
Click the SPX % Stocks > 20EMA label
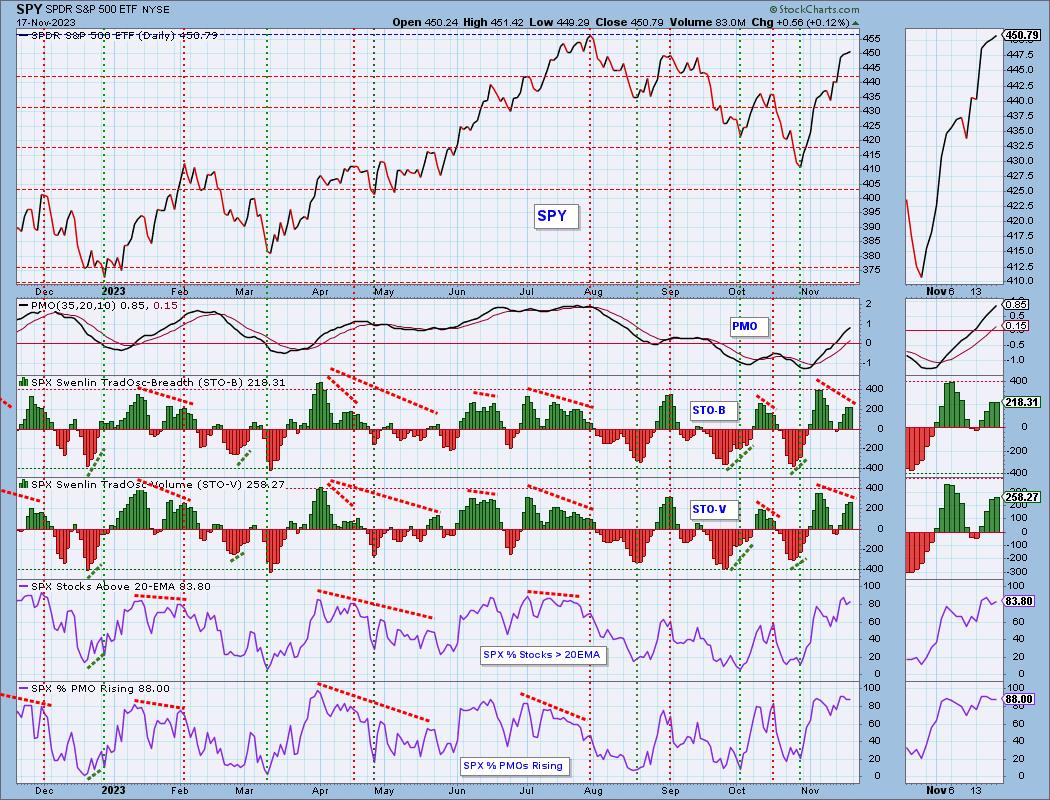click(543, 655)
